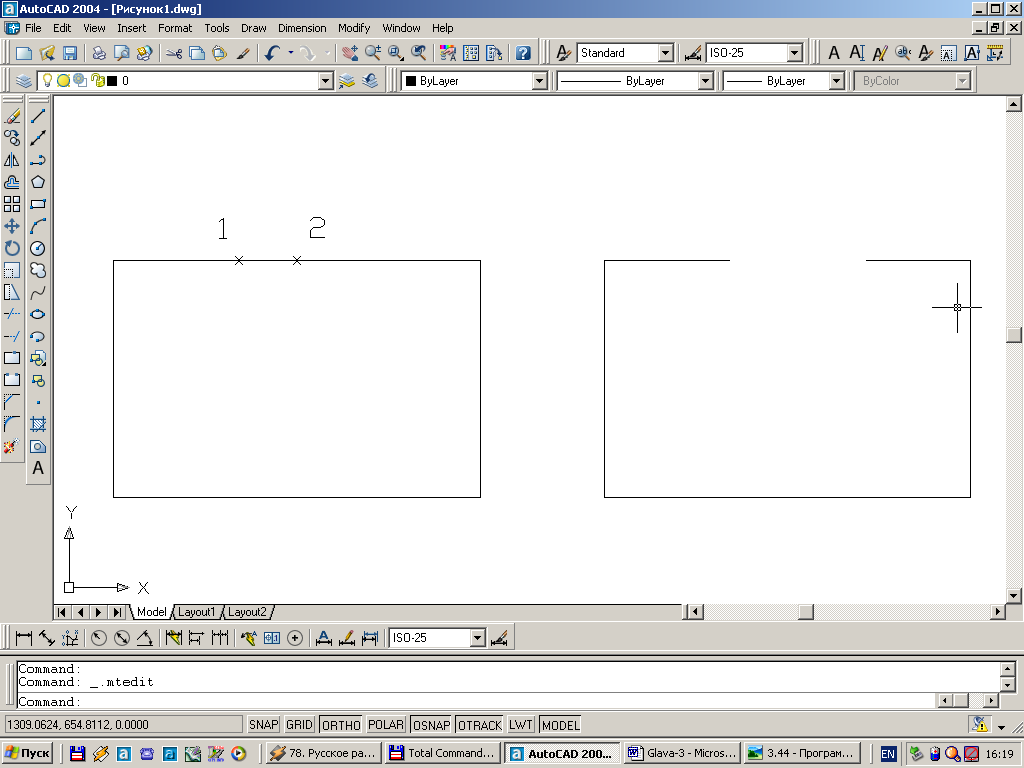Viewport: 1024px width, 768px height.
Task: Select the Rectangle drawing tool
Action: 38,204
